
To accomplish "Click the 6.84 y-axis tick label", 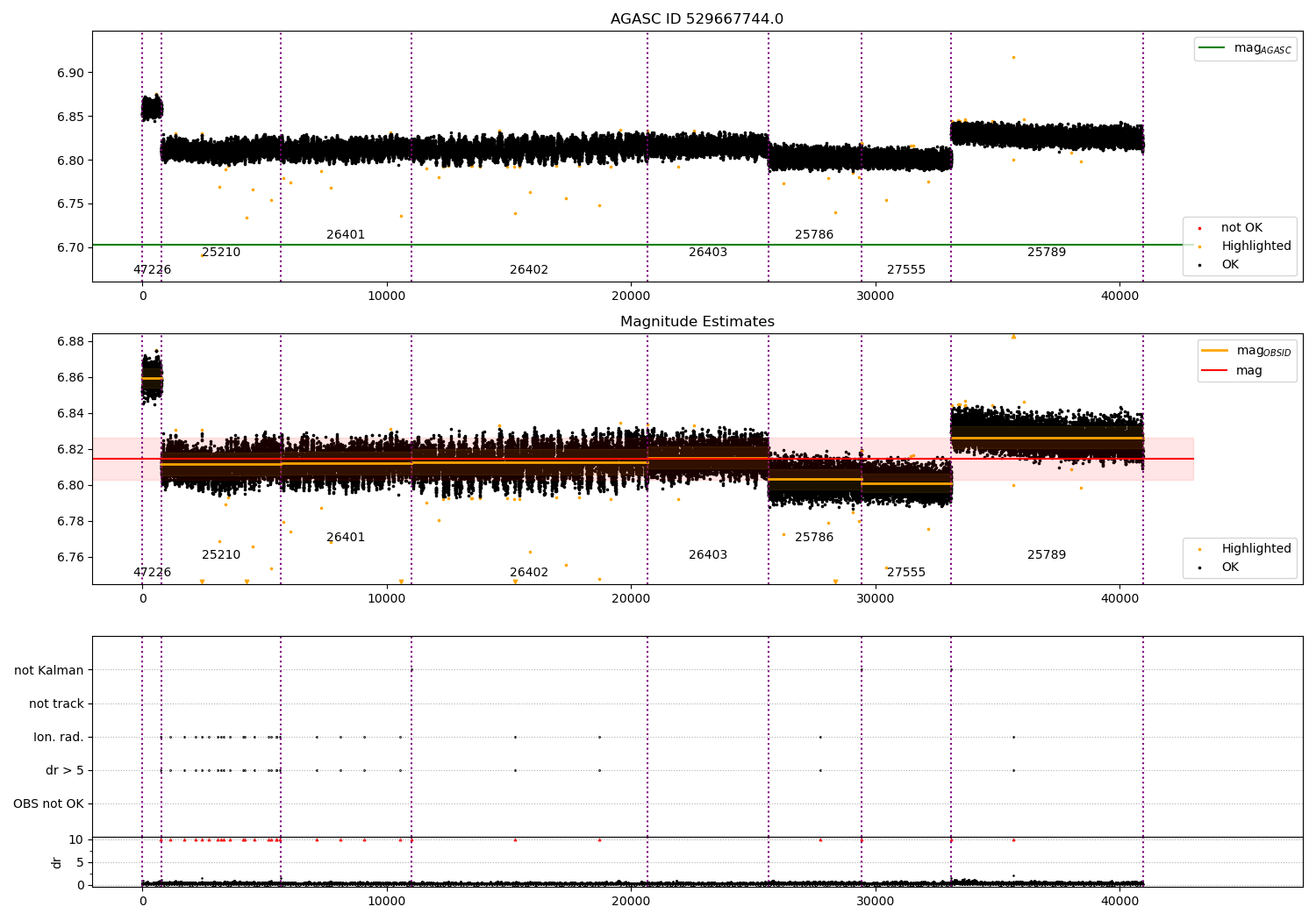I will 70,413.
